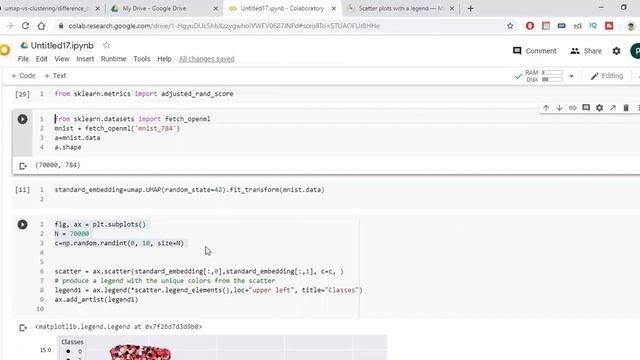Open the Edit menu
Viewport: 640px width, 360px height.
click(x=41, y=59)
